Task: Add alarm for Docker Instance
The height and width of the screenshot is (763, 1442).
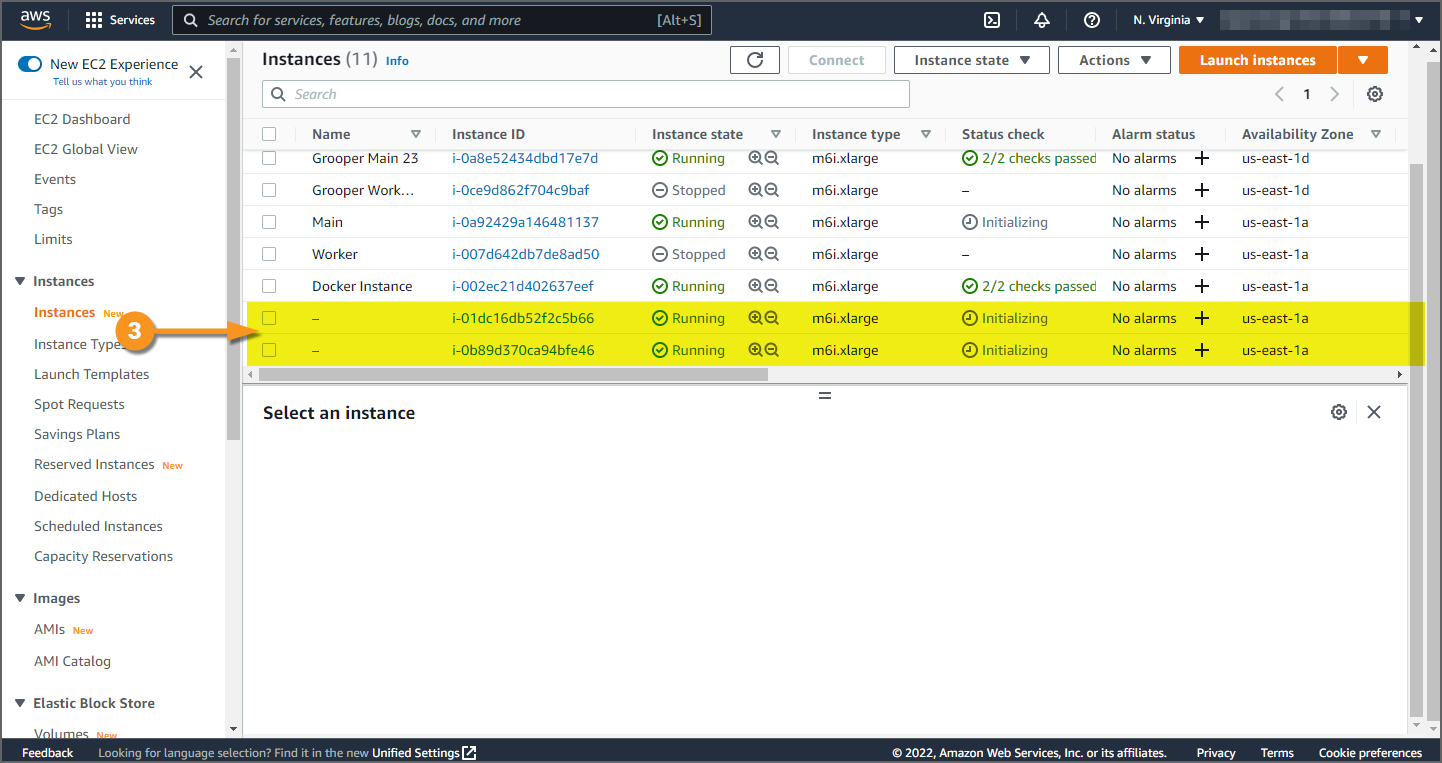Action: tap(1202, 286)
